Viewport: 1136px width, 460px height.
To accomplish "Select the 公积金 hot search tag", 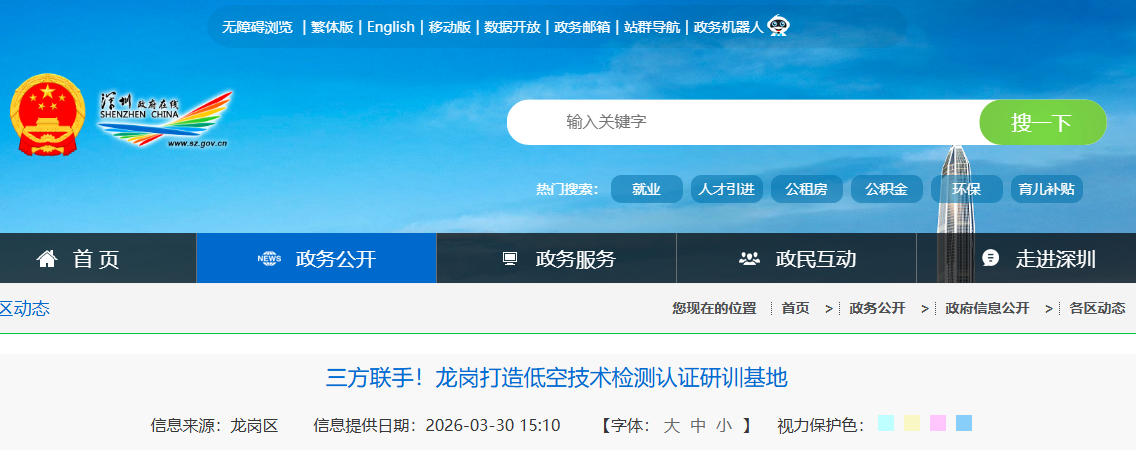I will [x=887, y=189].
